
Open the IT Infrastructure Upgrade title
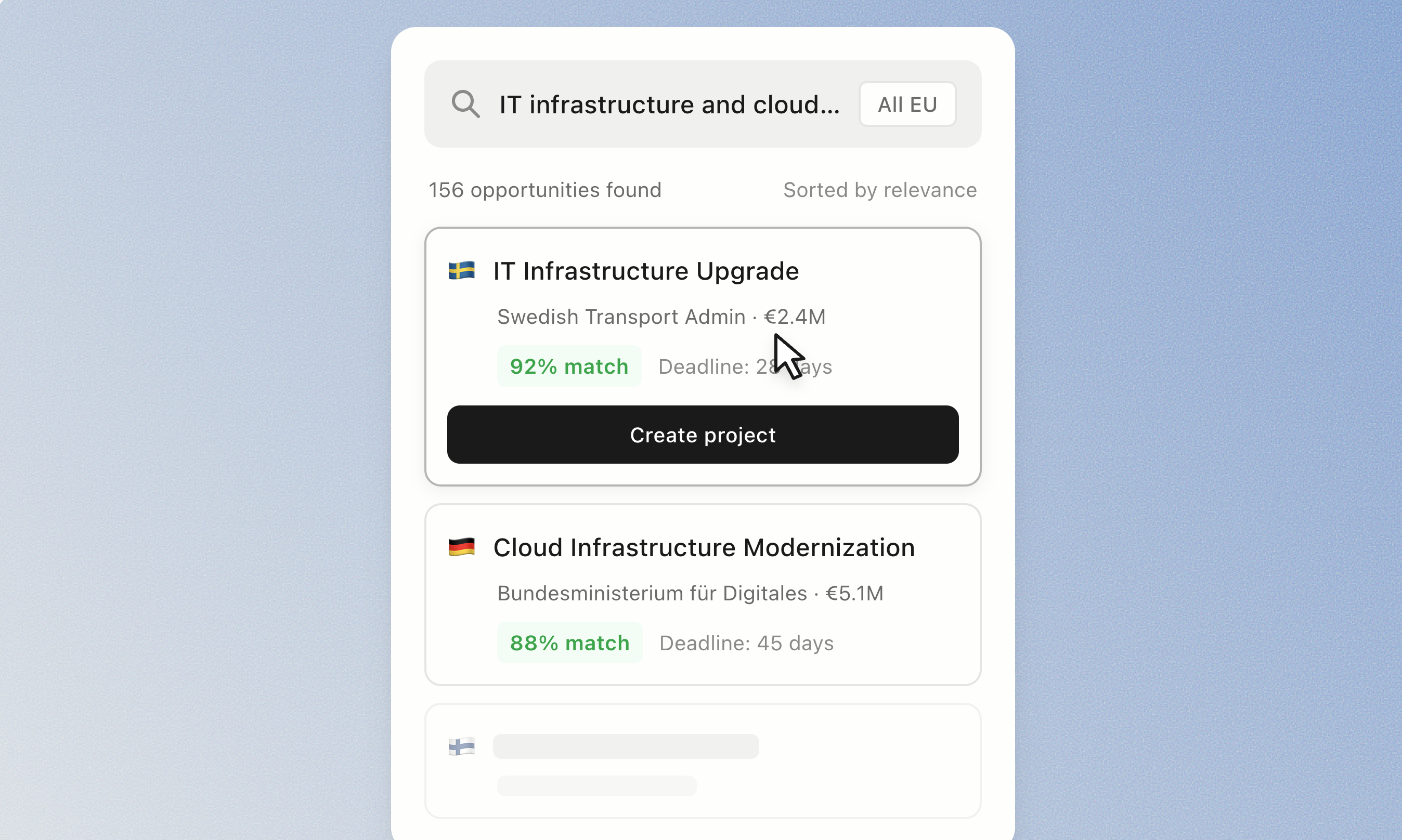click(646, 271)
